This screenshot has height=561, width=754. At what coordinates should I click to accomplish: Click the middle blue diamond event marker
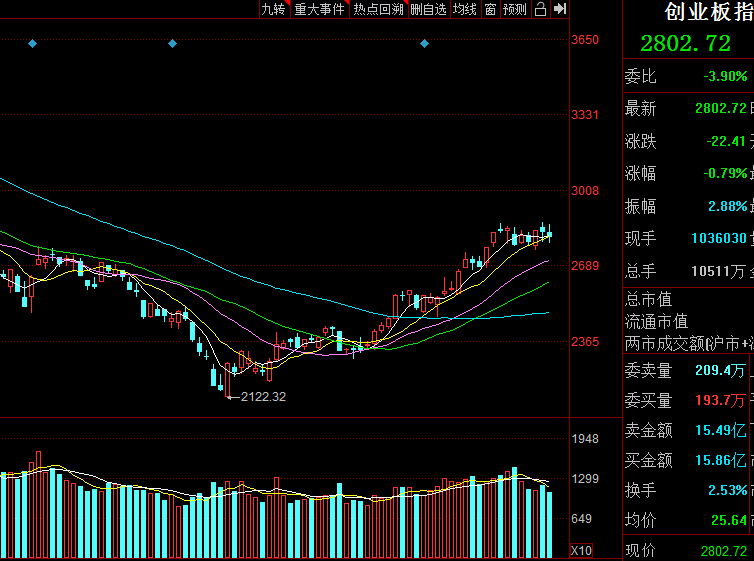(172, 43)
